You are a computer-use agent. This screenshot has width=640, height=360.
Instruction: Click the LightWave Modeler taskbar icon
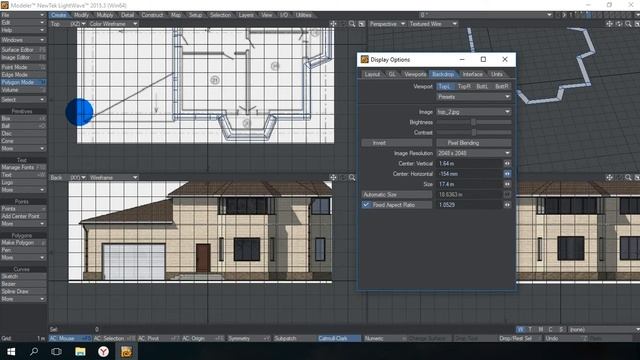pos(126,351)
